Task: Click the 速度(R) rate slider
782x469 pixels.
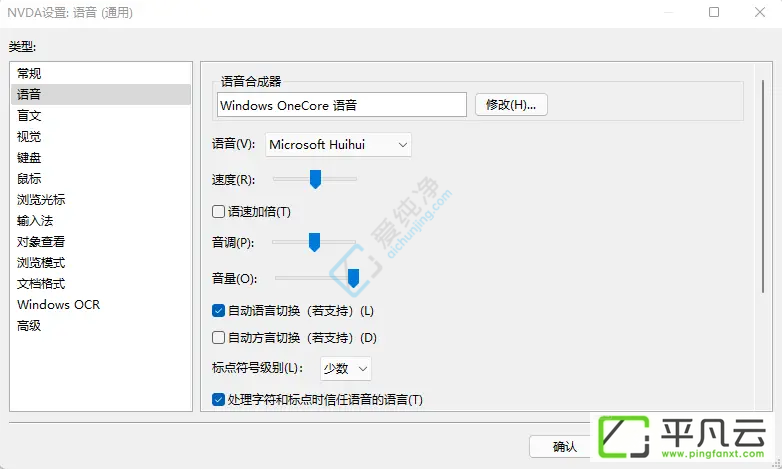Action: click(315, 179)
